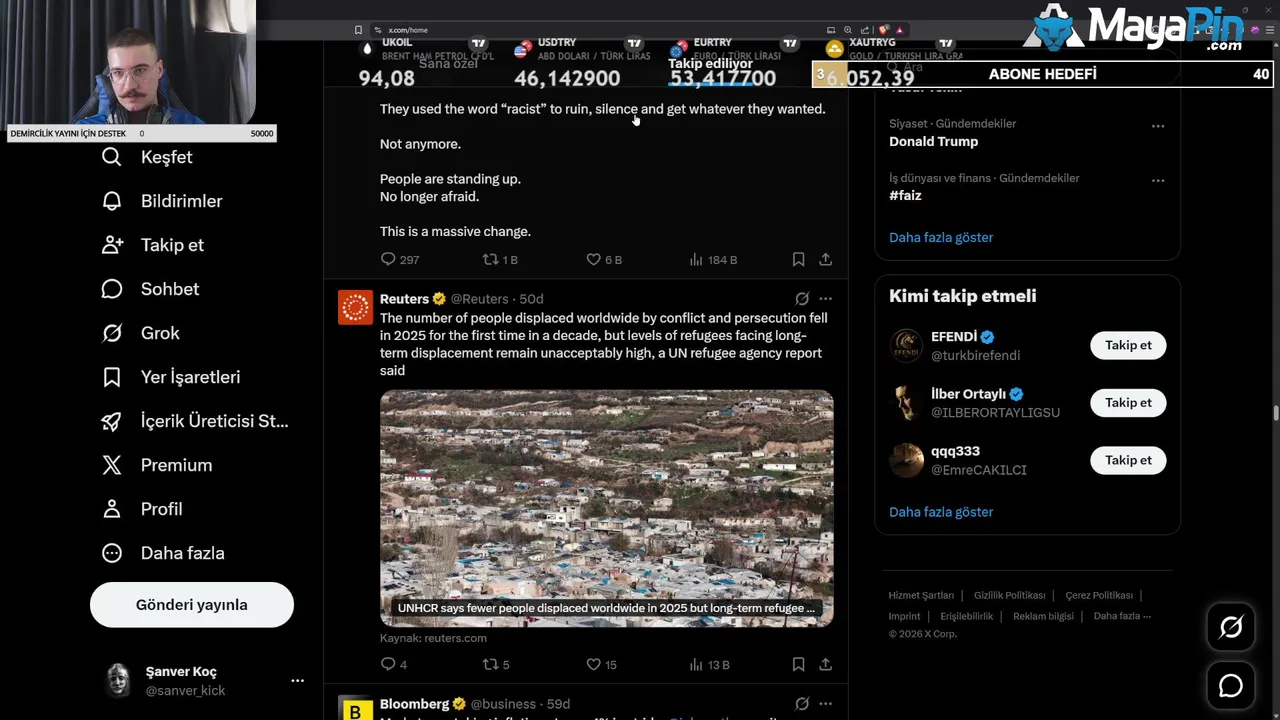Open account menu dots beside Şanver Koç
The width and height of the screenshot is (1280, 720).
[297, 680]
